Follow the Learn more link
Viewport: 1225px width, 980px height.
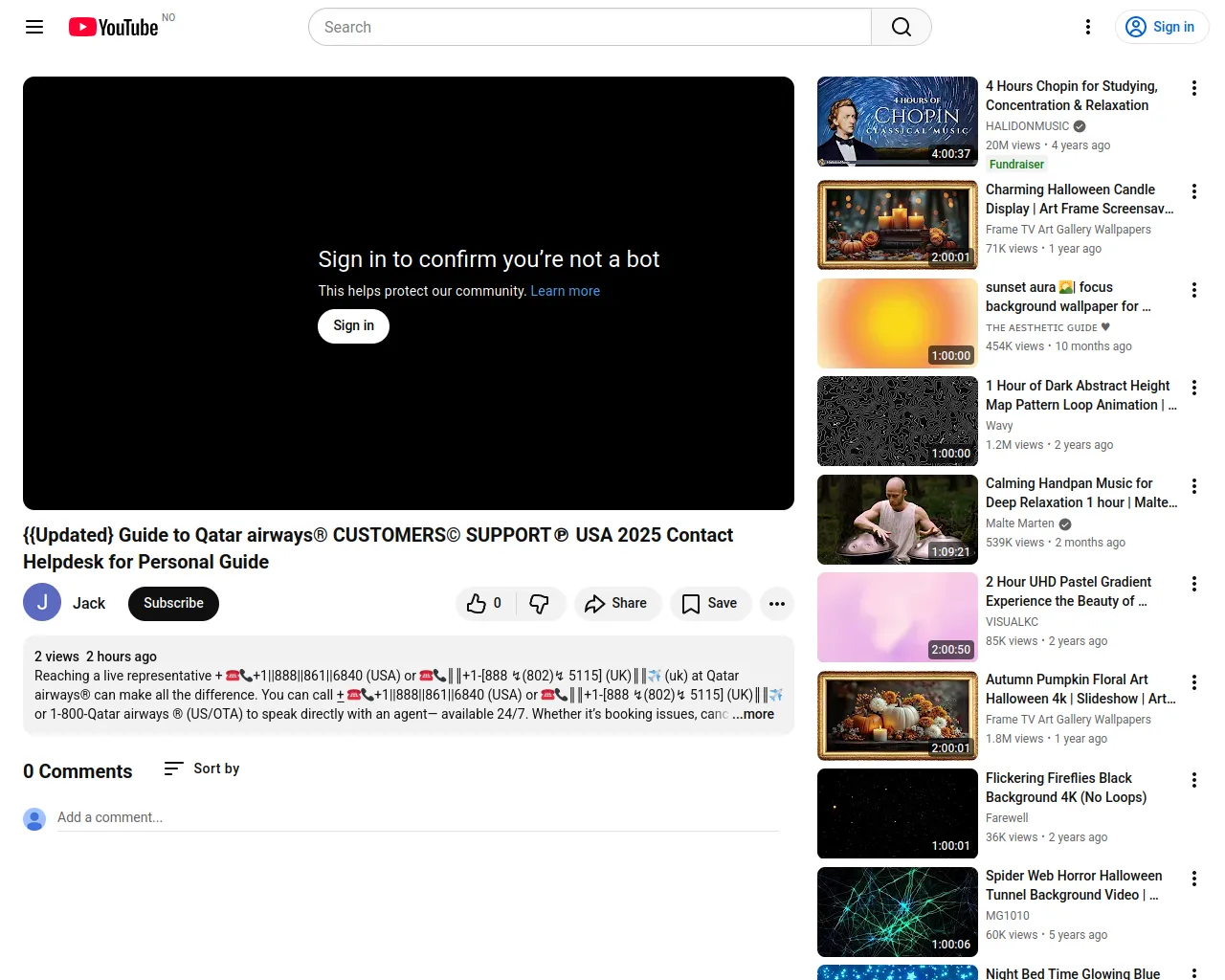[565, 291]
